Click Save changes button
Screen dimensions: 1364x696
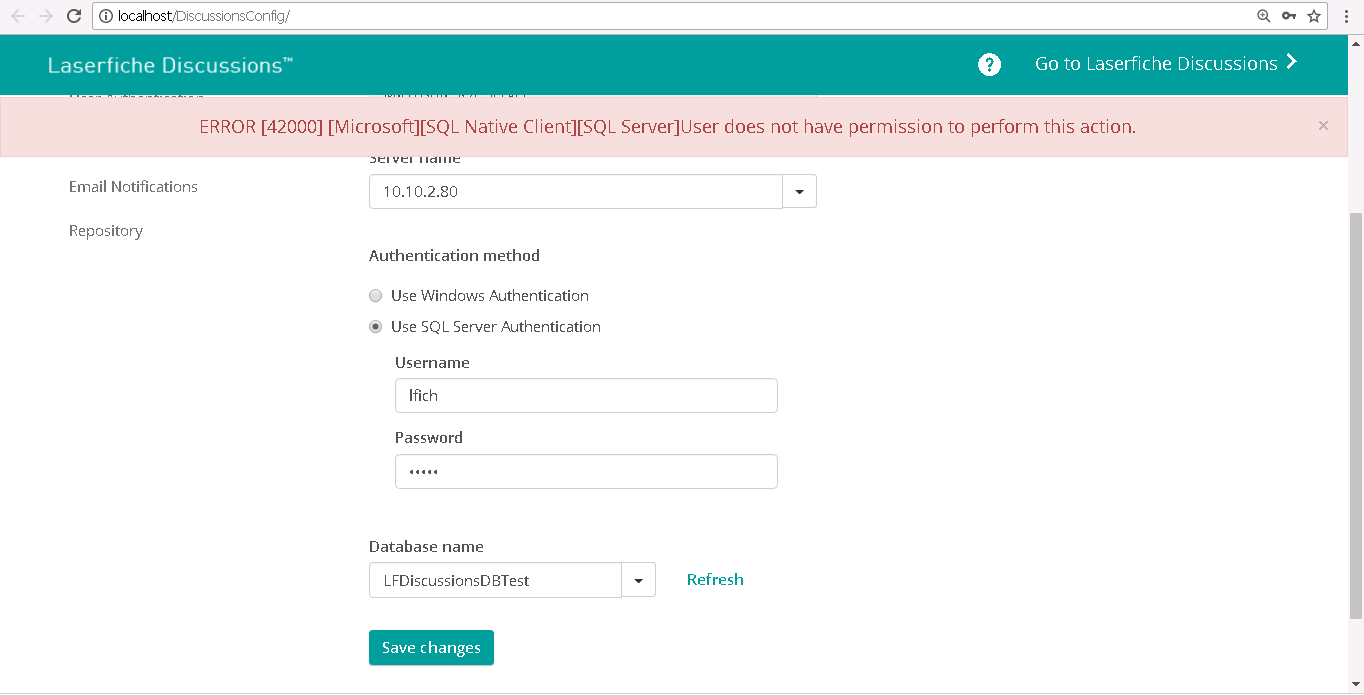point(431,648)
